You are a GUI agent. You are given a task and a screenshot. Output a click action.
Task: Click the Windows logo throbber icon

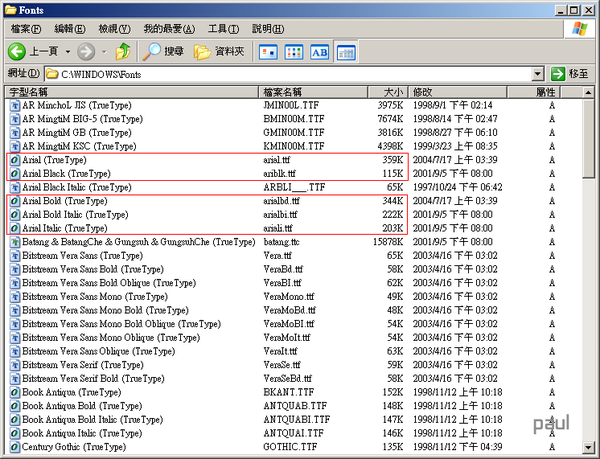[x=579, y=29]
